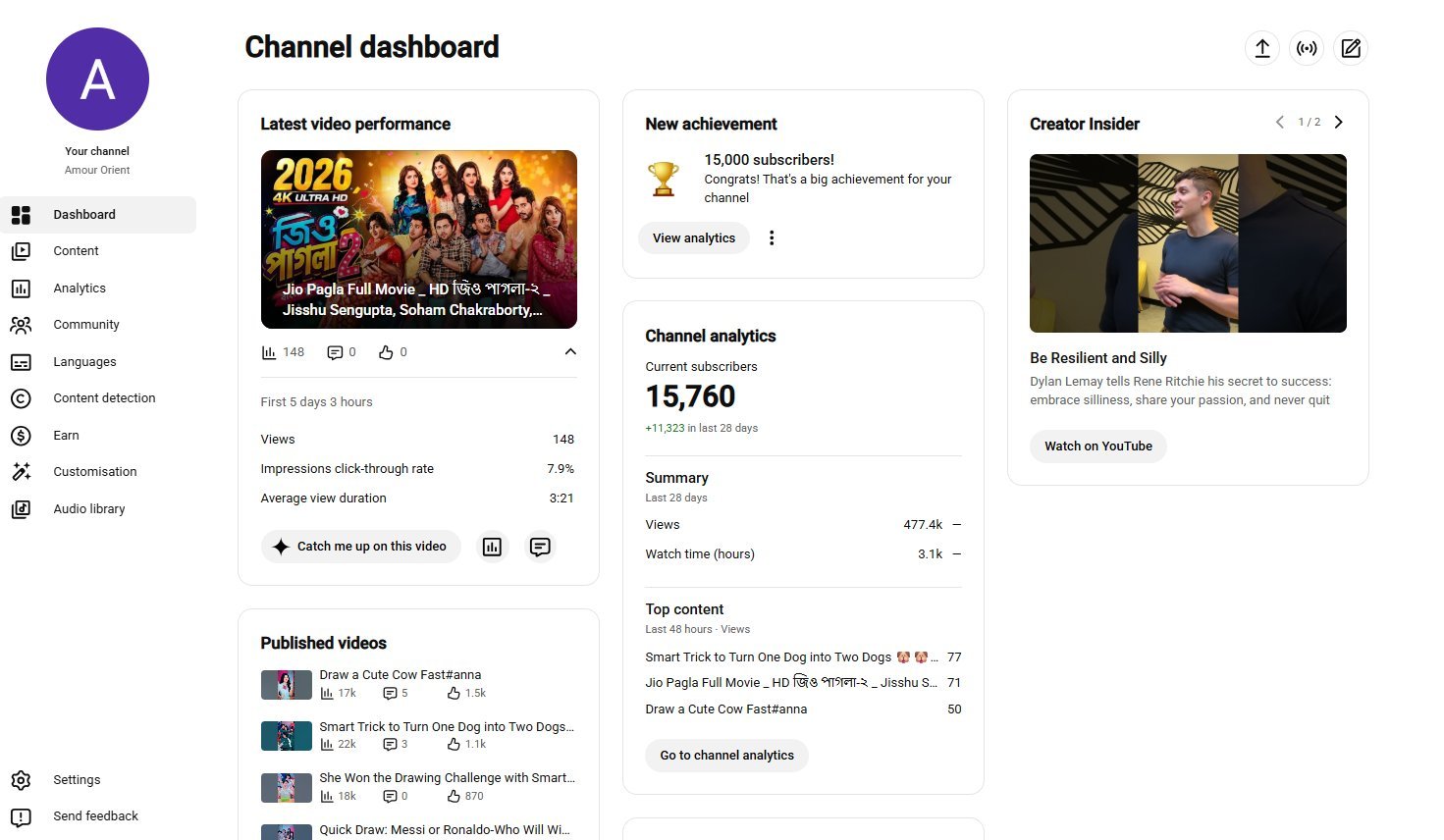Click Watch on YouTube button
The image size is (1444, 840).
click(x=1098, y=446)
